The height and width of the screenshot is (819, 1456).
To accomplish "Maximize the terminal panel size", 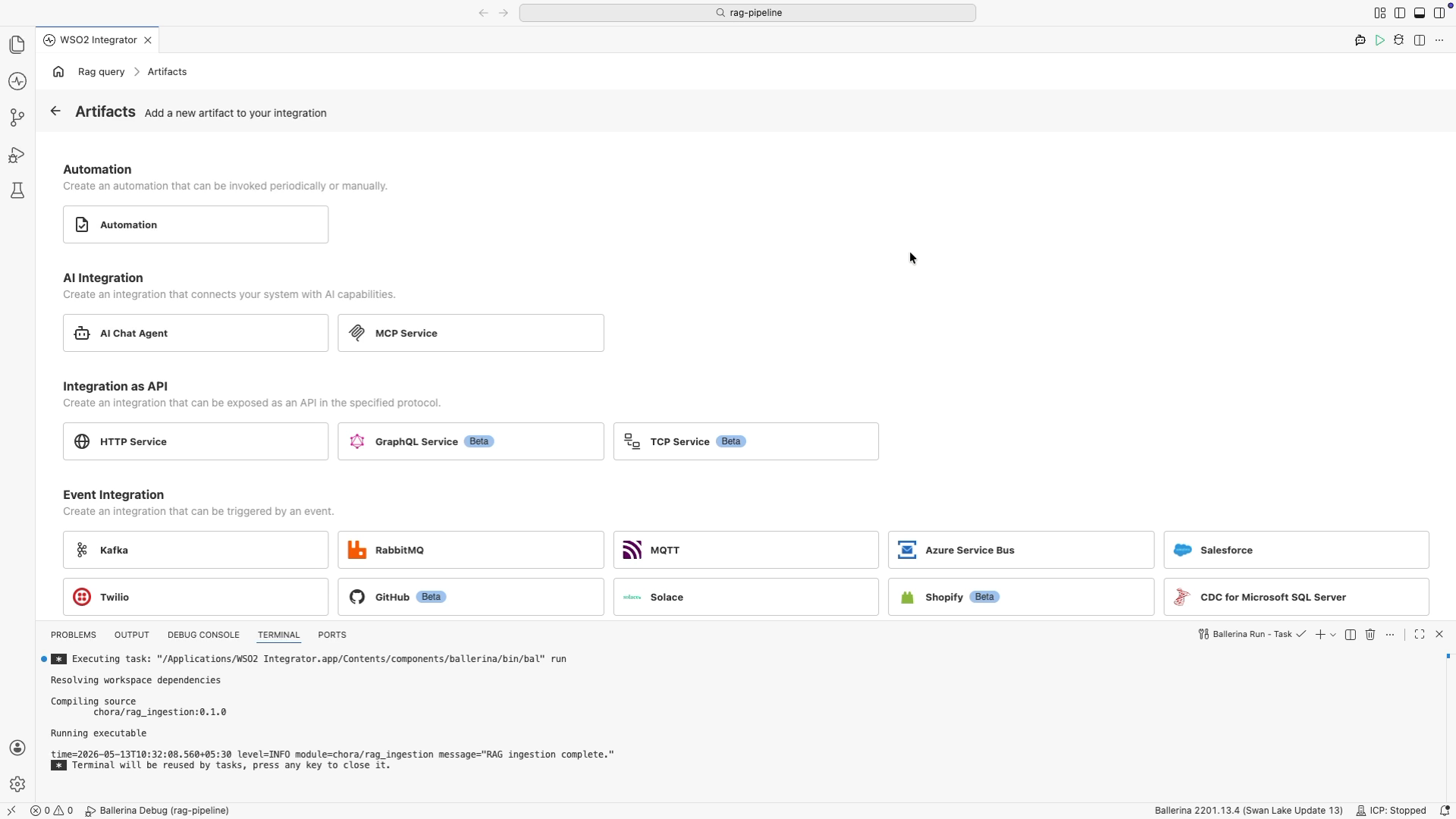I will 1420,634.
